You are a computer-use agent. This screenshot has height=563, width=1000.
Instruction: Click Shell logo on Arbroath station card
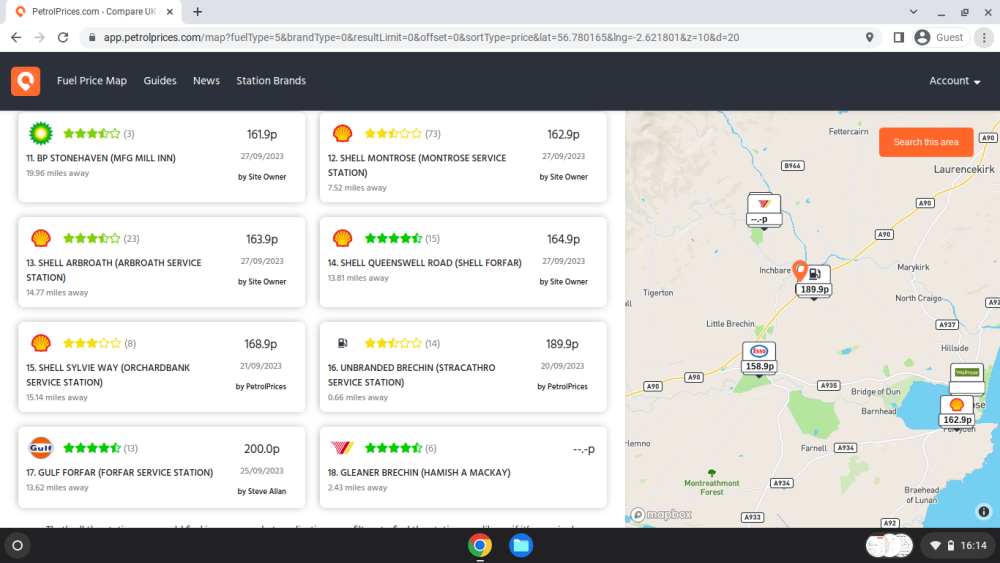pyautogui.click(x=41, y=238)
